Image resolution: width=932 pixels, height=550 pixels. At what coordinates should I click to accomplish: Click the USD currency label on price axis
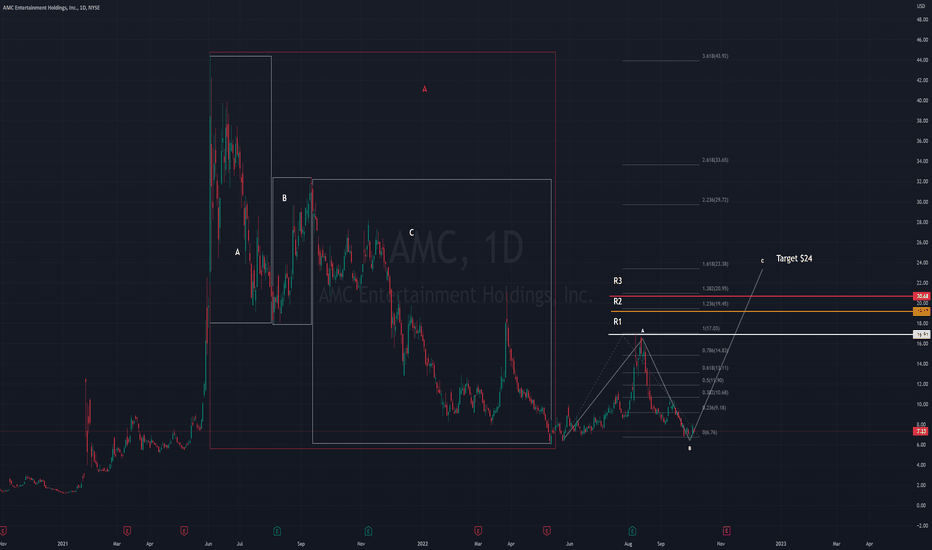921,7
